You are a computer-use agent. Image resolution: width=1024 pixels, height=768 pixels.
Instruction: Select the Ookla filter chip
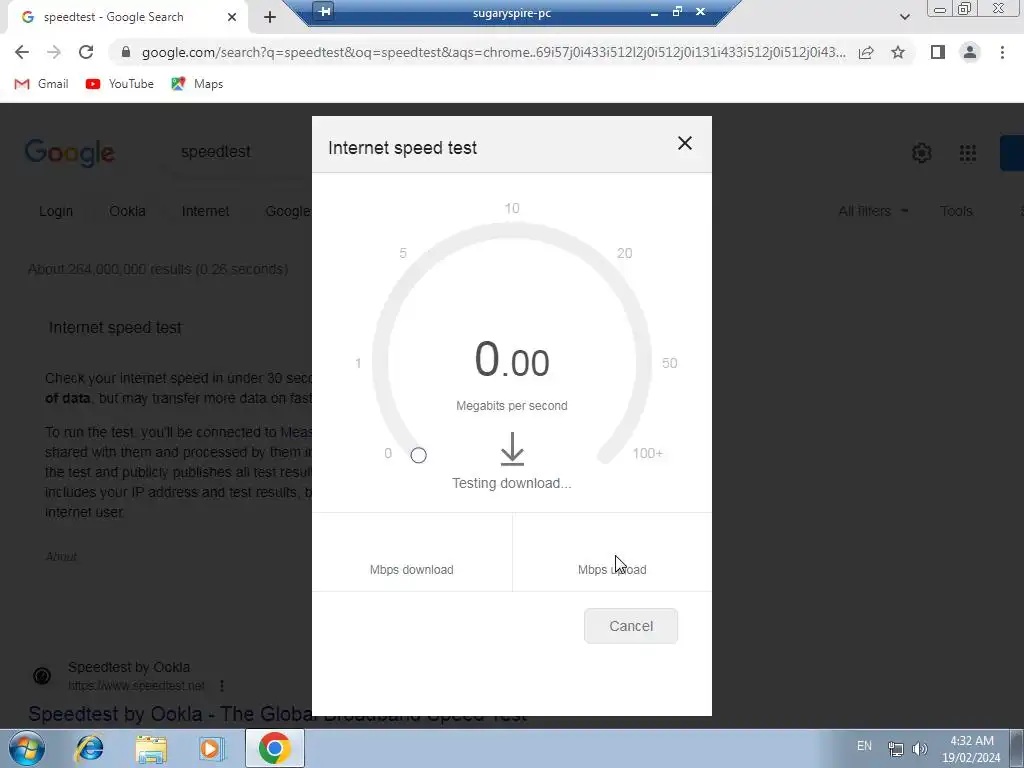point(127,211)
